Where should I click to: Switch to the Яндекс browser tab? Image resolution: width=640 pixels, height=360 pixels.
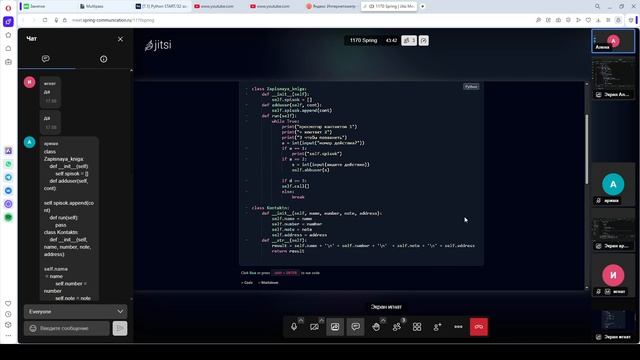(331, 6)
